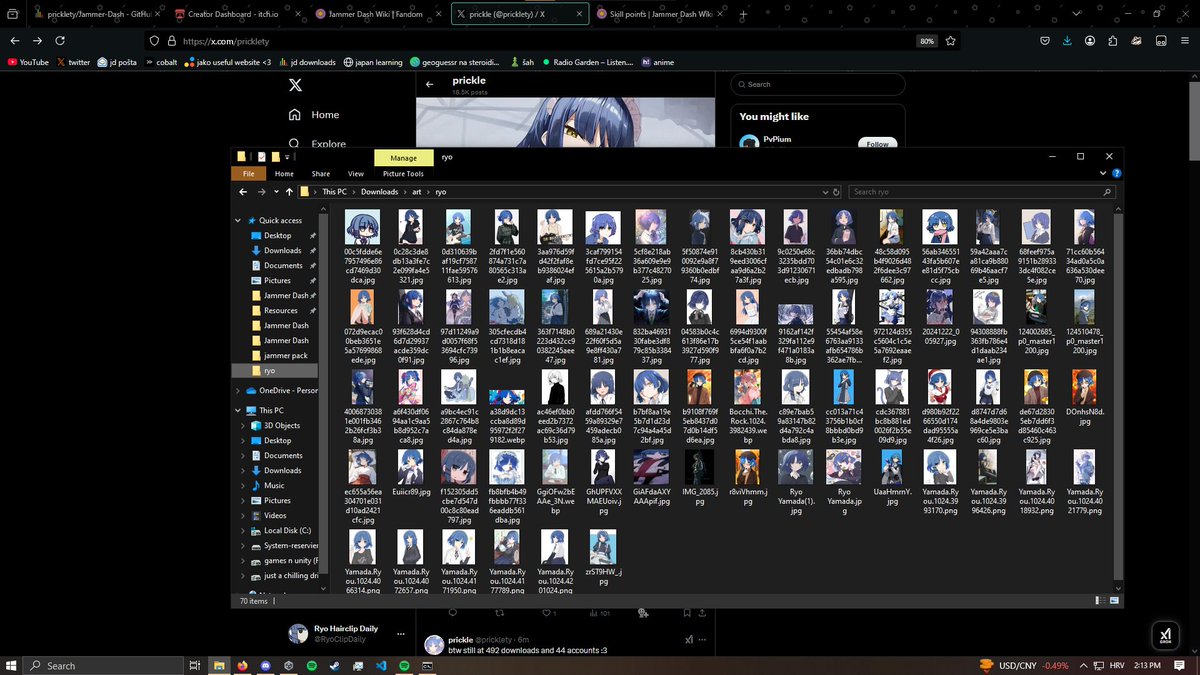This screenshot has height=675, width=1200.
Task: Click X logo in Twitter sidebar
Action: pos(295,86)
